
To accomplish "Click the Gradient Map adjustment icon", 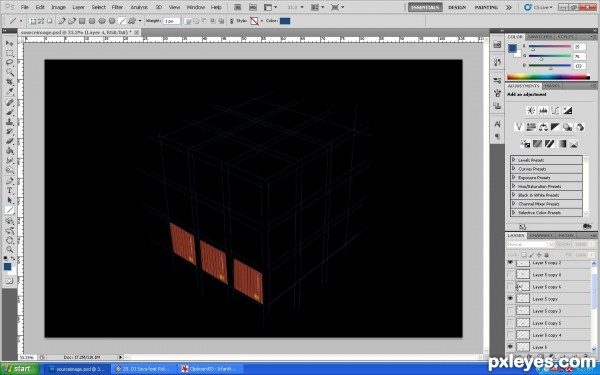I will pos(561,144).
